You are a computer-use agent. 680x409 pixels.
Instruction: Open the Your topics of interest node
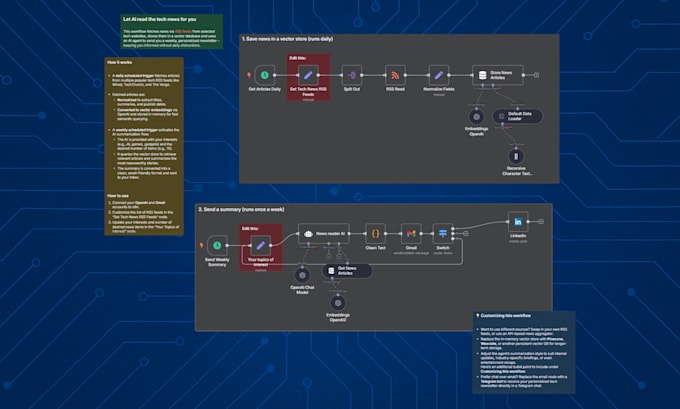[261, 246]
